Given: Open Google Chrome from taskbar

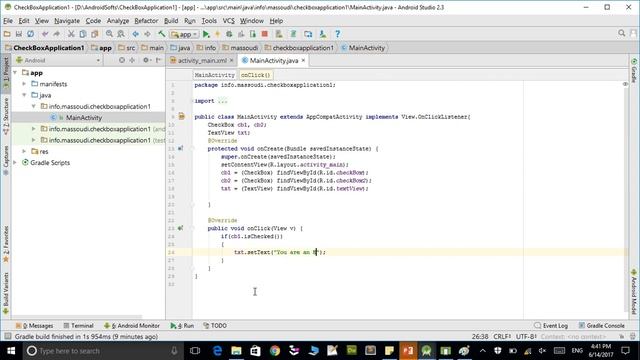Looking at the screenshot, I should tap(275, 351).
